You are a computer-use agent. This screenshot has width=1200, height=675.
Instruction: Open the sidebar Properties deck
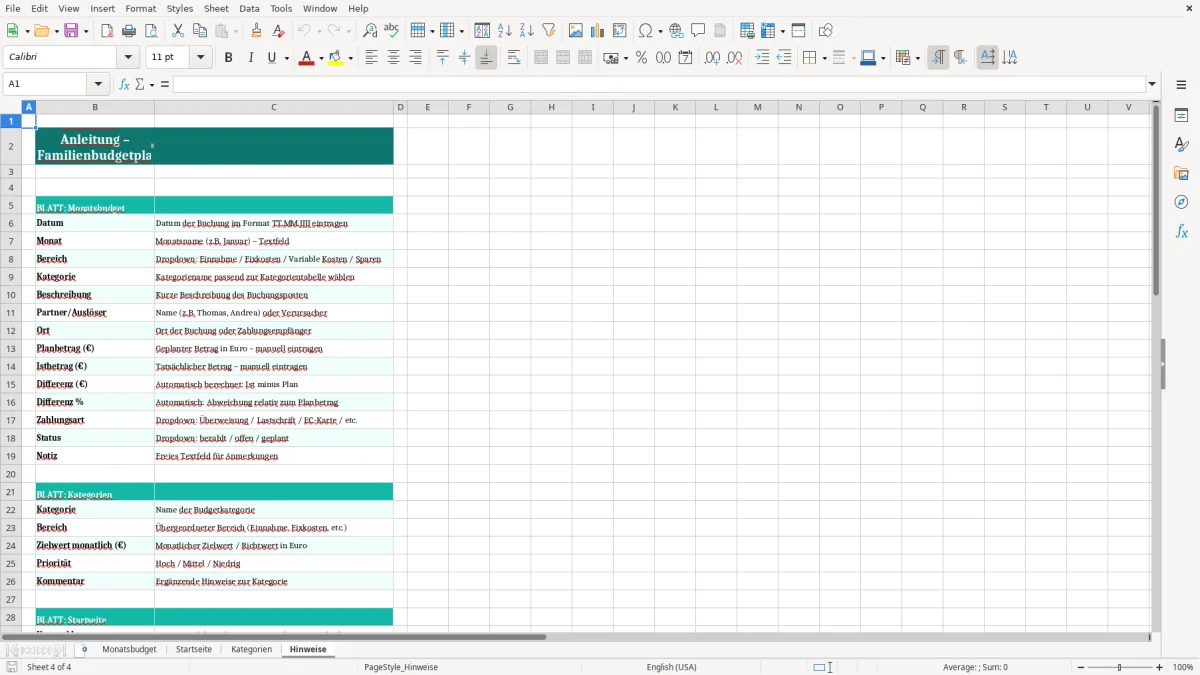pos(1181,115)
